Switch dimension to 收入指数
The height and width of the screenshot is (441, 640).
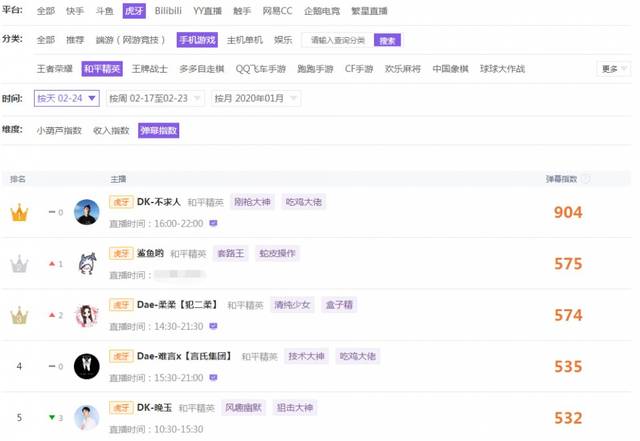(111, 131)
